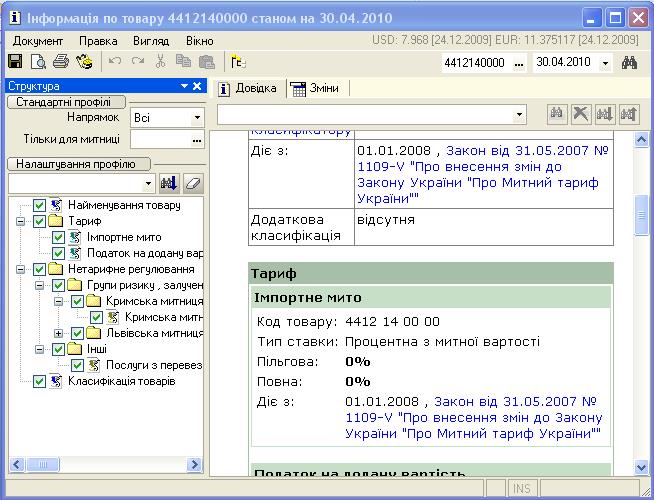Open the Документ menu
This screenshot has height=500, width=654.
click(x=38, y=41)
